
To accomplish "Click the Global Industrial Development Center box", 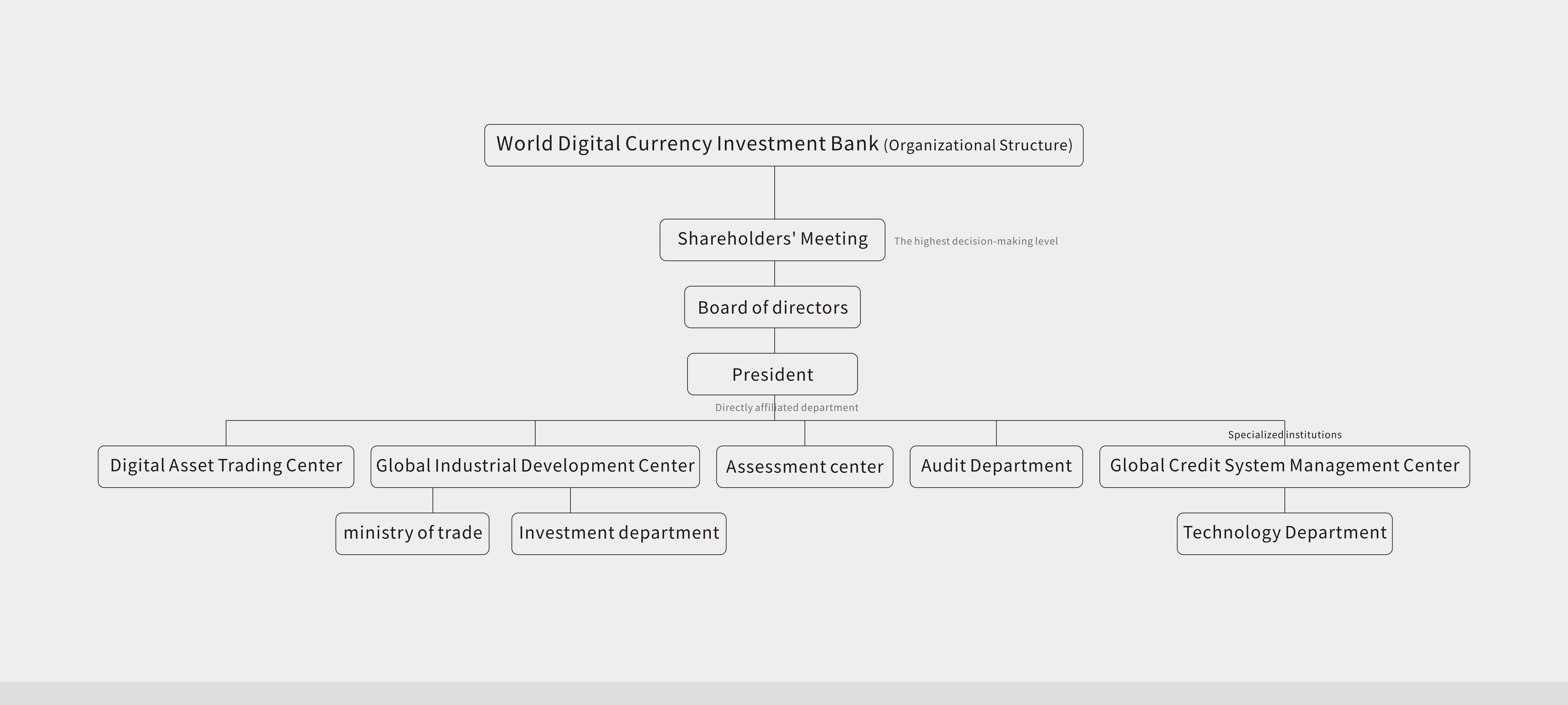I will [535, 466].
